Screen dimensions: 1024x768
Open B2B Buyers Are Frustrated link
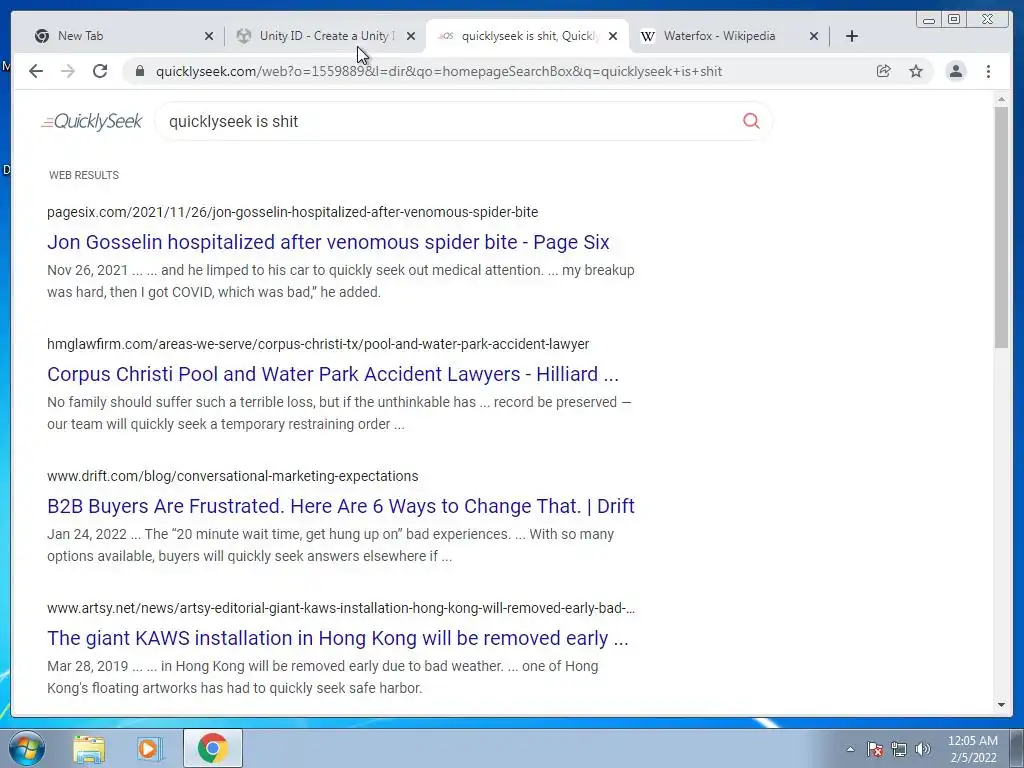click(x=341, y=506)
